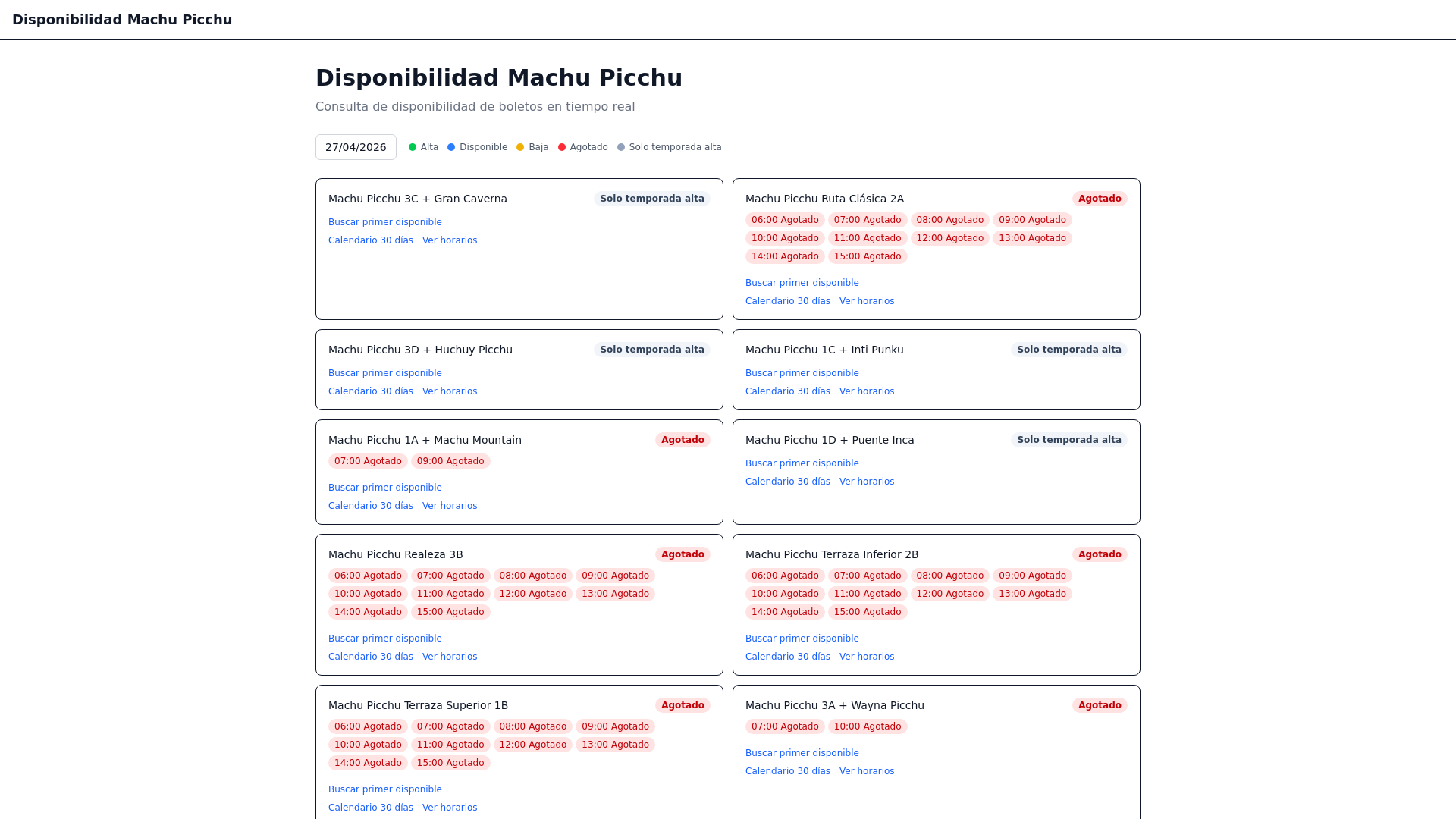Select 06:00 Agotado slot in Terraza Superior 1B
Image resolution: width=1456 pixels, height=819 pixels.
pyautogui.click(x=368, y=726)
